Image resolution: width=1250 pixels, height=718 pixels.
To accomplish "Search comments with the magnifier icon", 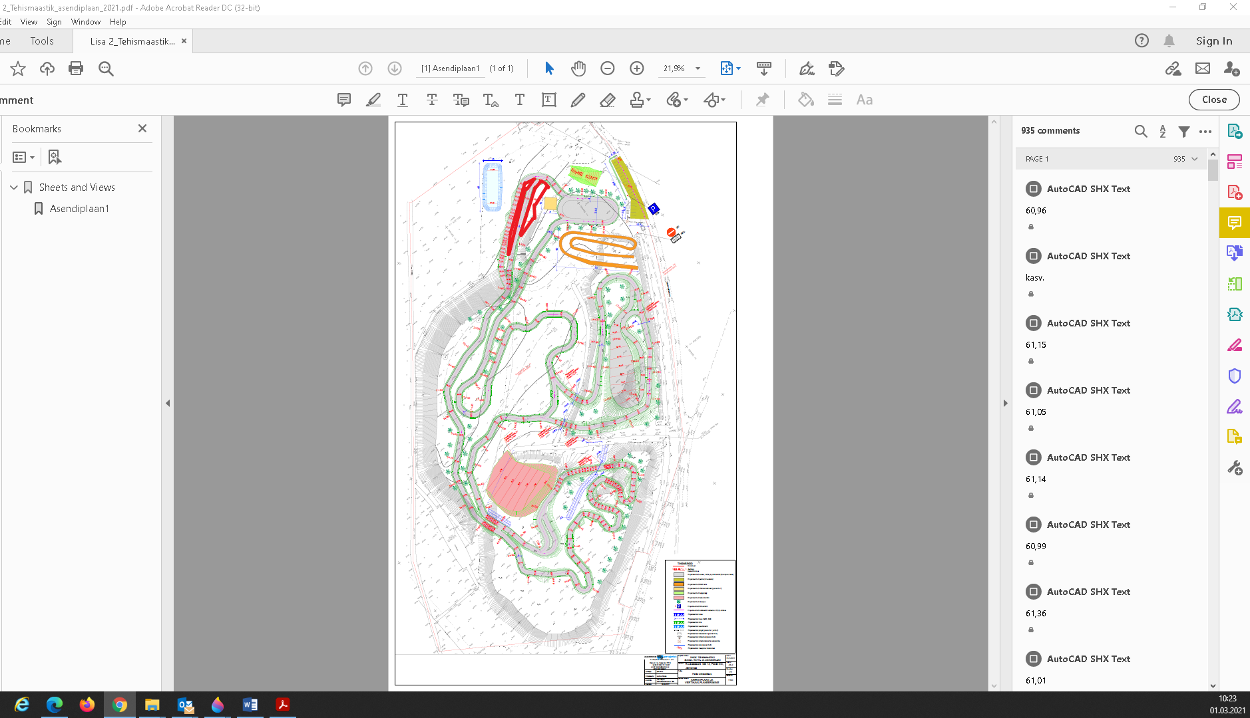I will [1141, 131].
